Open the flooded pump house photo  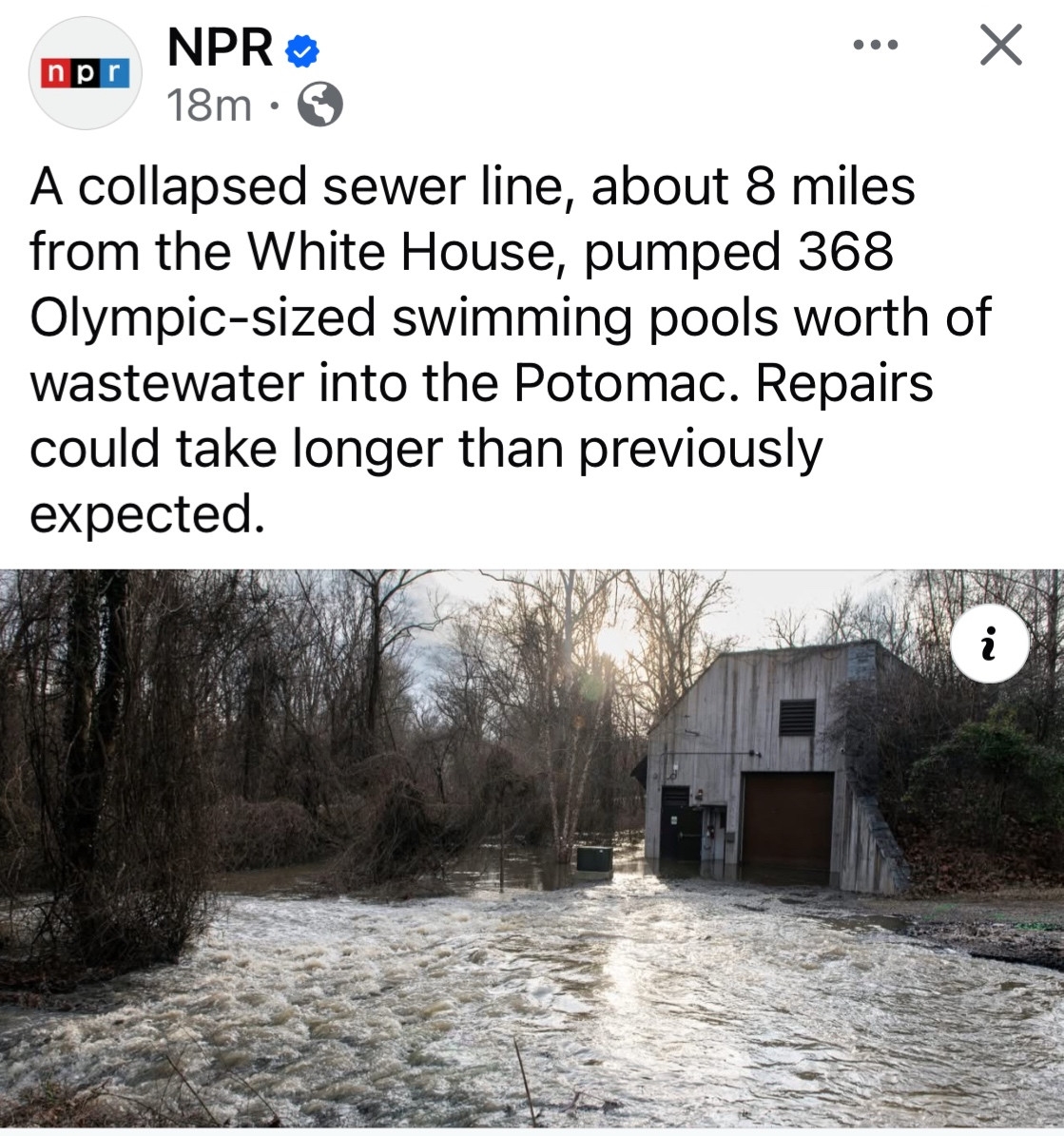coord(532,848)
